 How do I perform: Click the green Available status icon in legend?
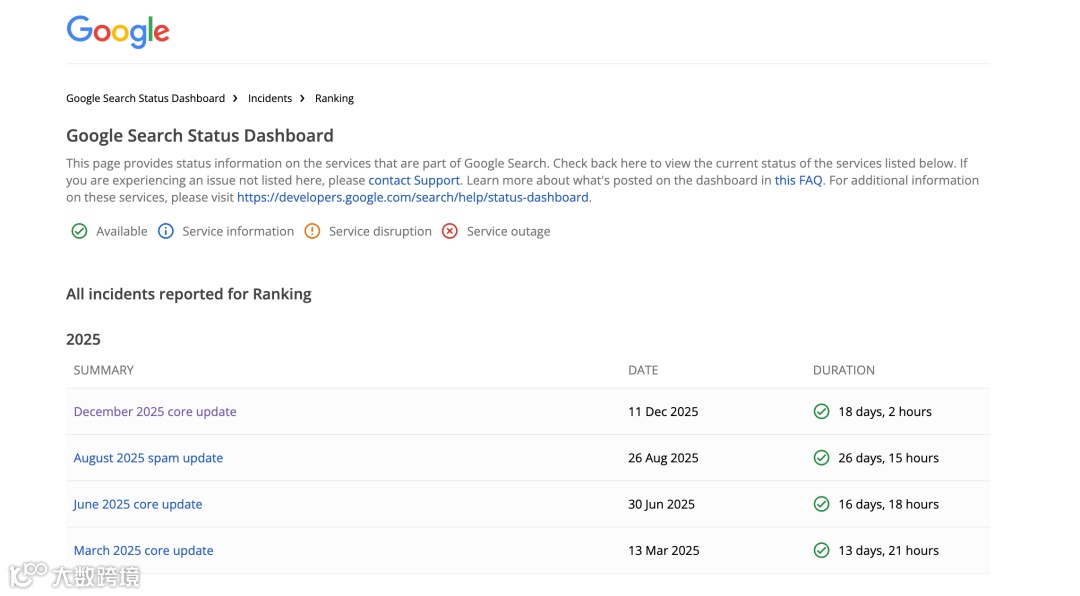[x=79, y=231]
